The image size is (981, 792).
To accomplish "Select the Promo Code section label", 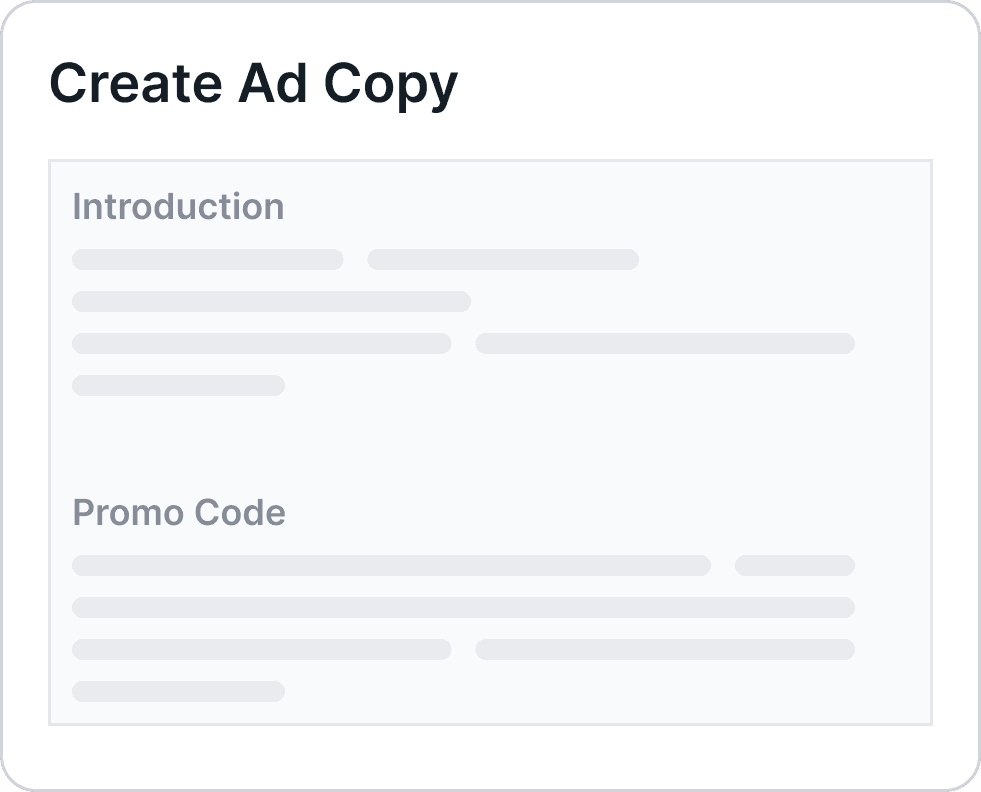I will pyautogui.click(x=179, y=513).
